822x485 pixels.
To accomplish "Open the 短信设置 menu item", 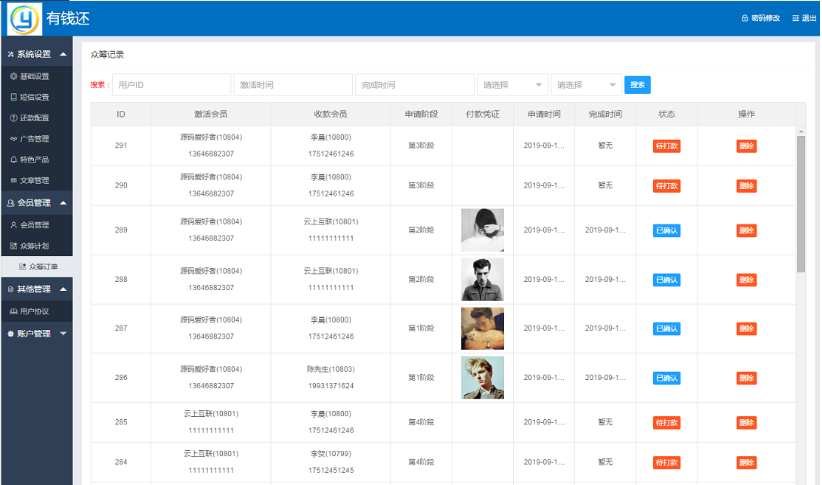I will coord(37,98).
